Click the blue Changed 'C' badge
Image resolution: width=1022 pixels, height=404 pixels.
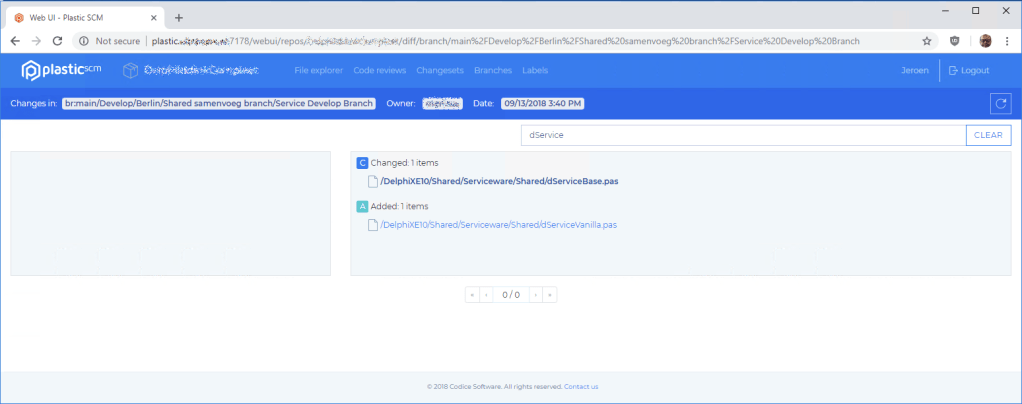(x=362, y=162)
